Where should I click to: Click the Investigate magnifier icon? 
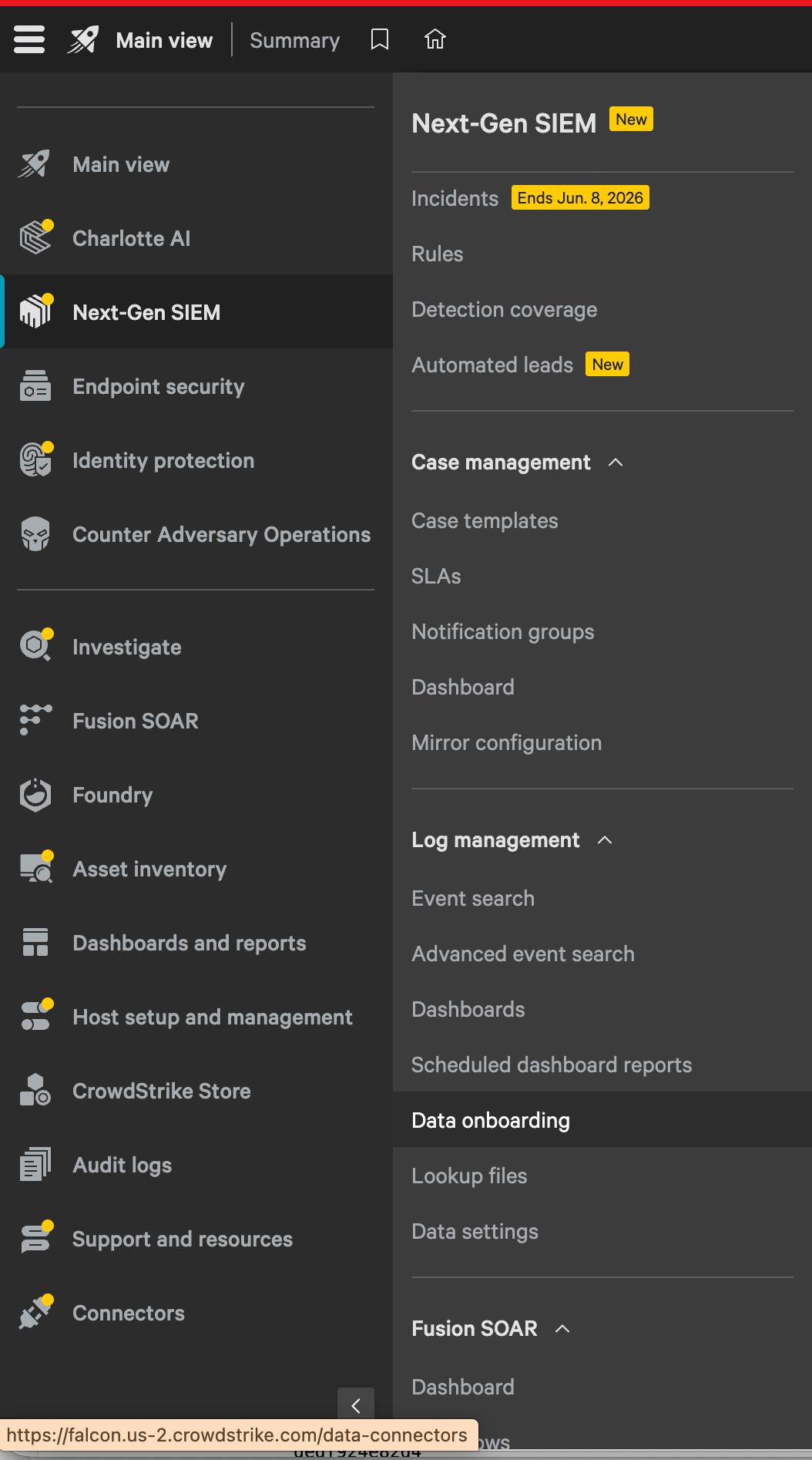[x=35, y=645]
